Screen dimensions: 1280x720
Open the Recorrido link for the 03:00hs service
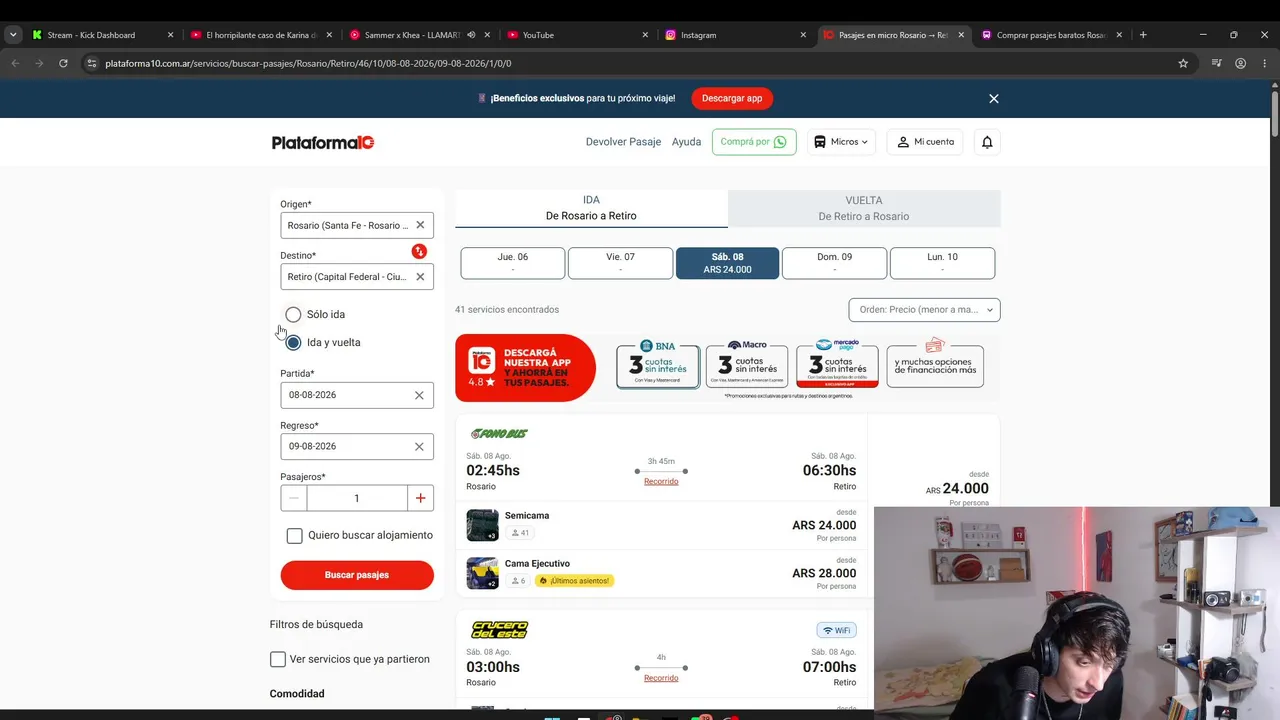click(661, 678)
